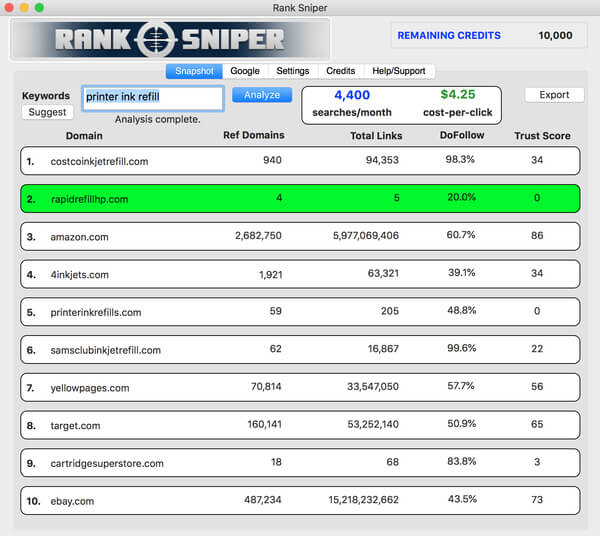Select the cartridgesuperstore.com result

point(300,463)
